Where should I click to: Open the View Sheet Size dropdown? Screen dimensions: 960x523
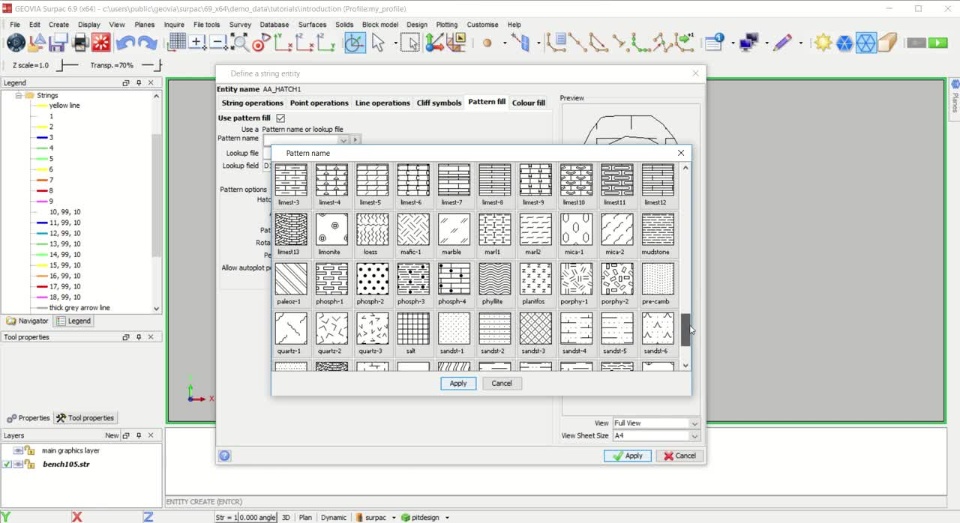point(695,436)
